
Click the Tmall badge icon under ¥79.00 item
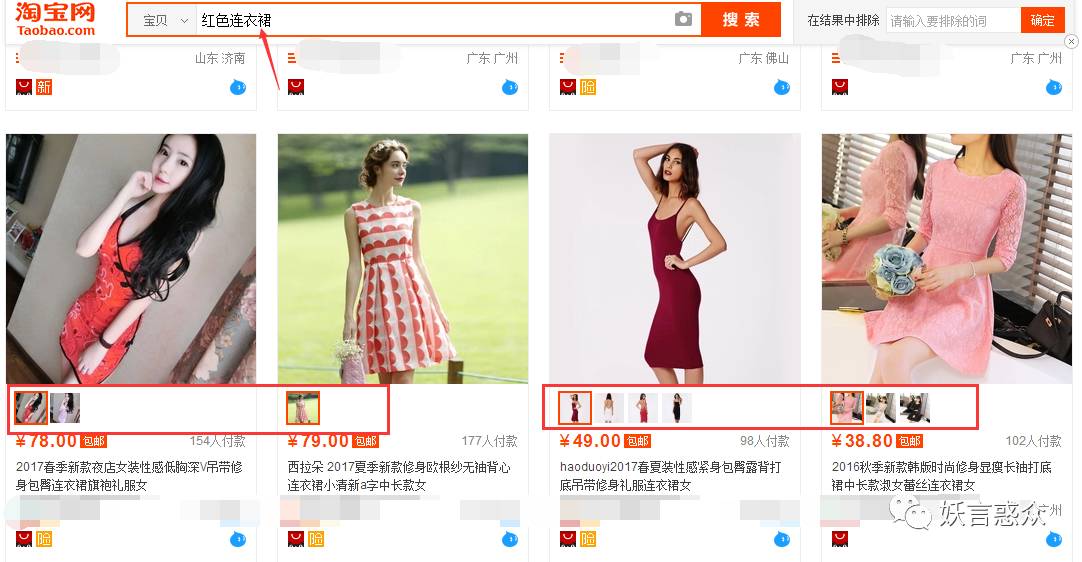click(295, 539)
